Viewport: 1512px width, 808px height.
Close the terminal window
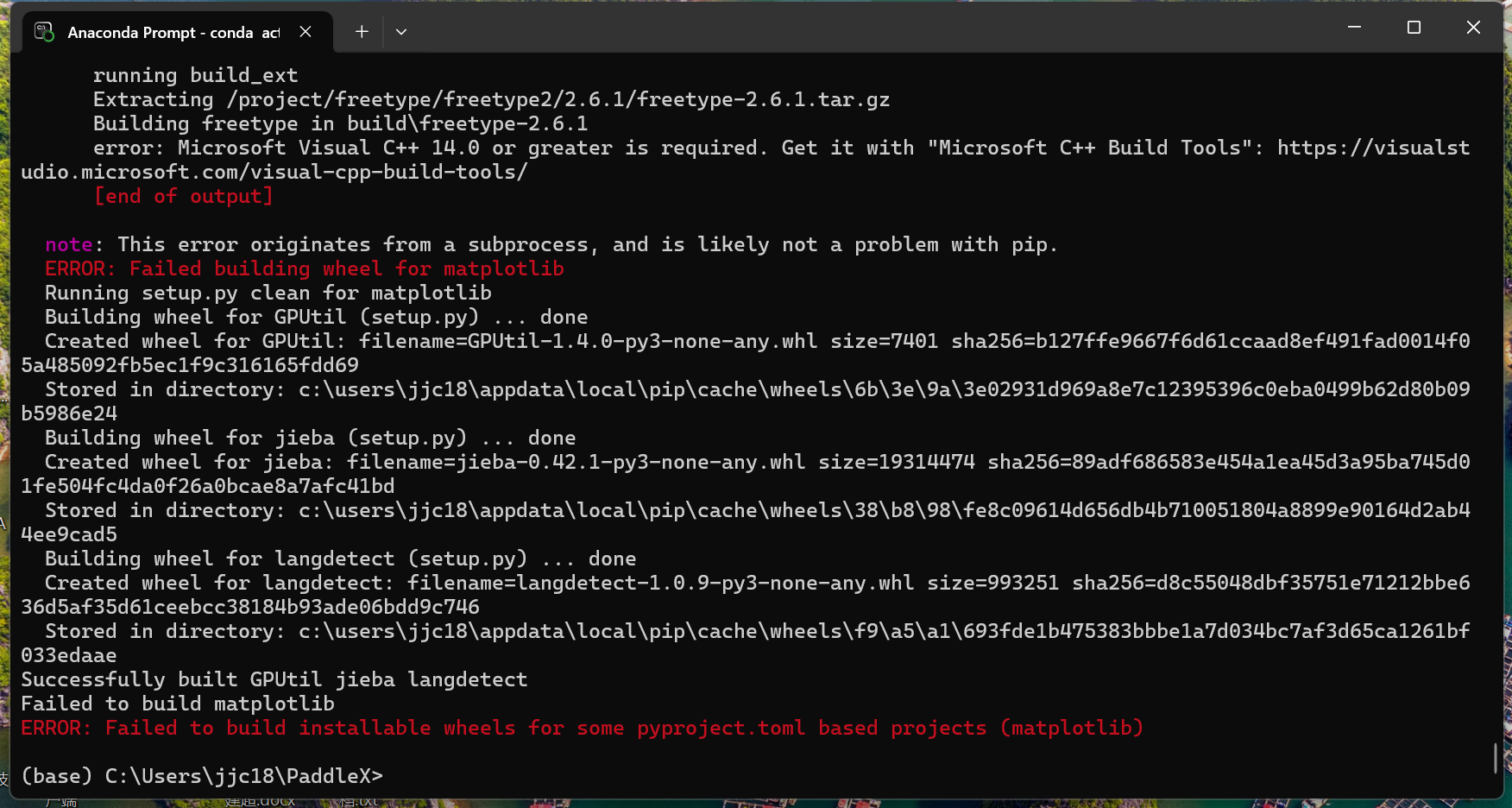coord(1473,28)
